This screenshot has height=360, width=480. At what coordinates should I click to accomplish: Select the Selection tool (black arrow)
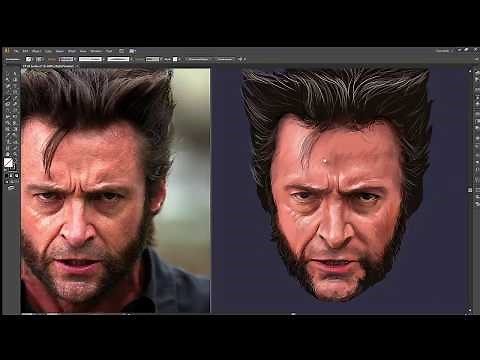point(7,74)
